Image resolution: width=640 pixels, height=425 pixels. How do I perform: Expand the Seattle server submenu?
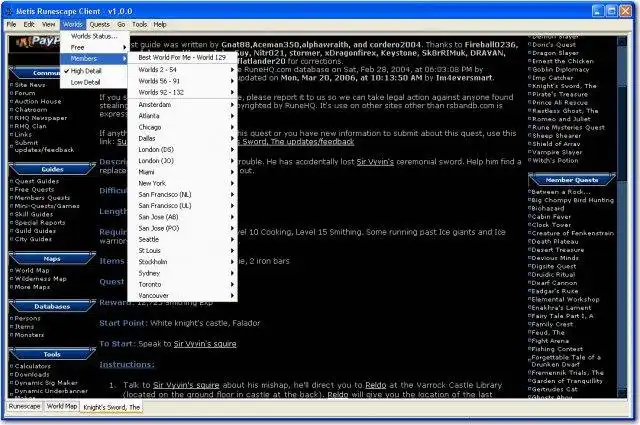(x=182, y=240)
